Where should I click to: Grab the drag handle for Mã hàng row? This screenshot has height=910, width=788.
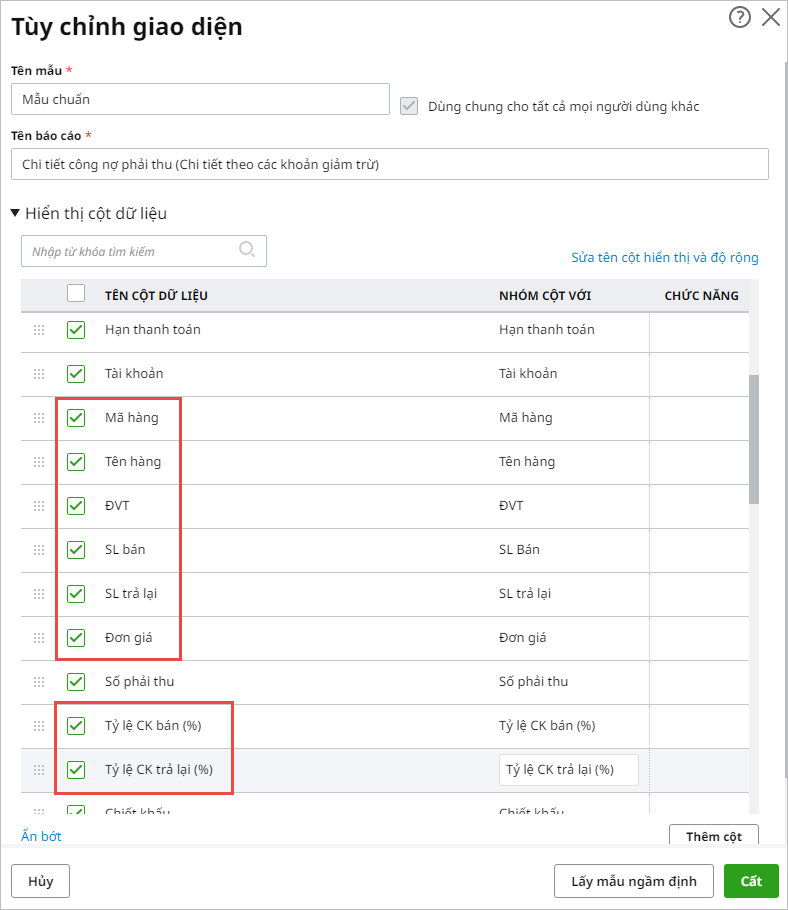coord(40,418)
